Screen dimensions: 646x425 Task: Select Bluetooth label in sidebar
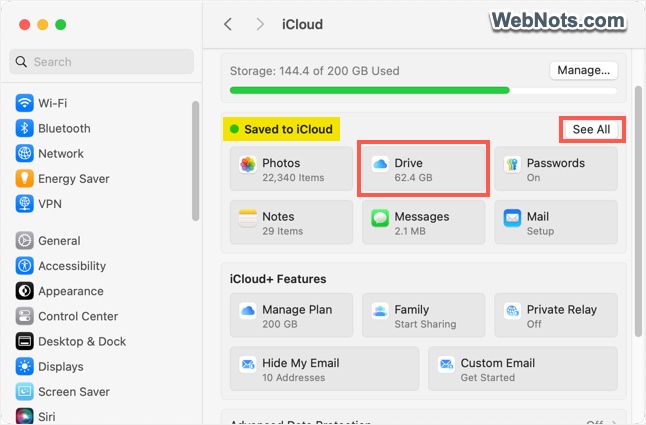coord(64,128)
